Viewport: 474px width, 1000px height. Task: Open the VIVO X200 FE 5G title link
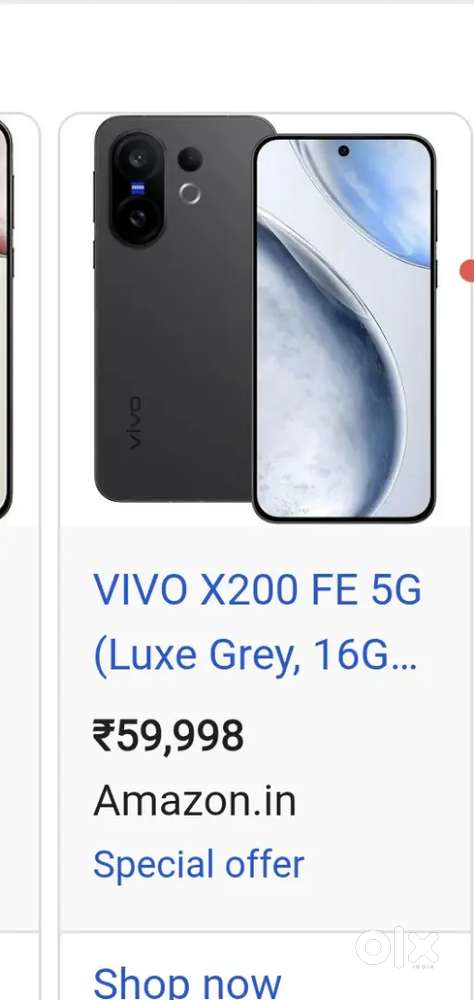tap(257, 591)
